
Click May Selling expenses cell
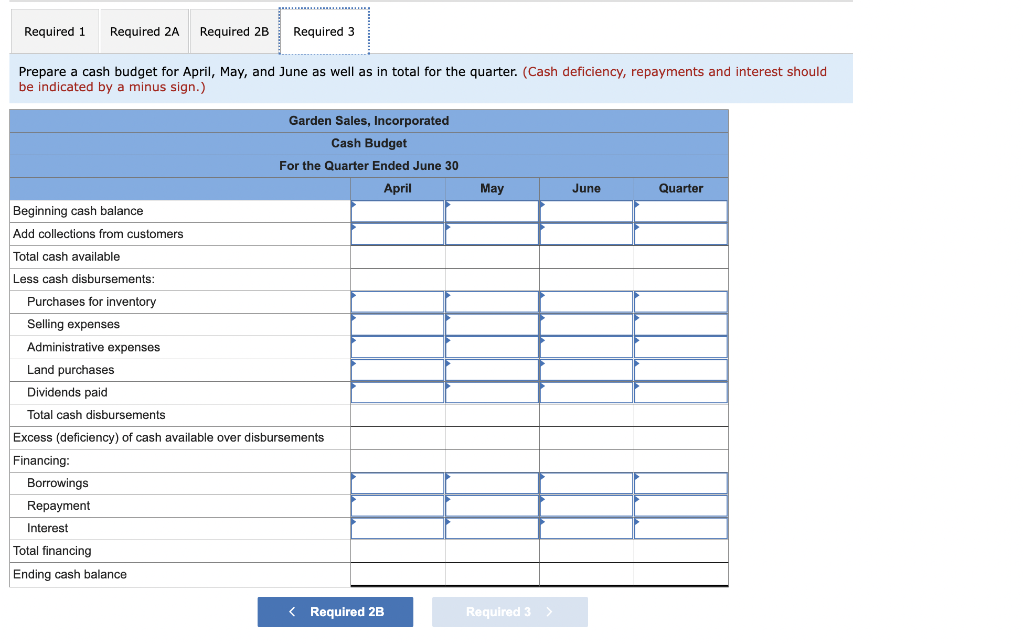pos(492,325)
